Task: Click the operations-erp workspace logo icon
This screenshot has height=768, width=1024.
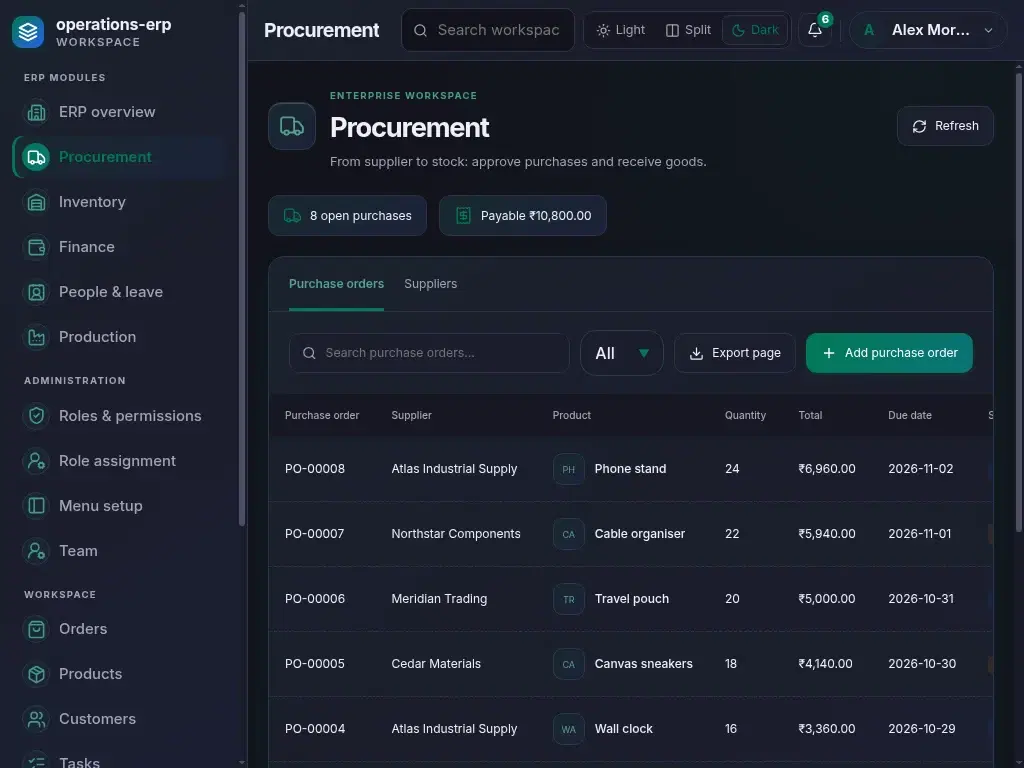Action: click(27, 31)
